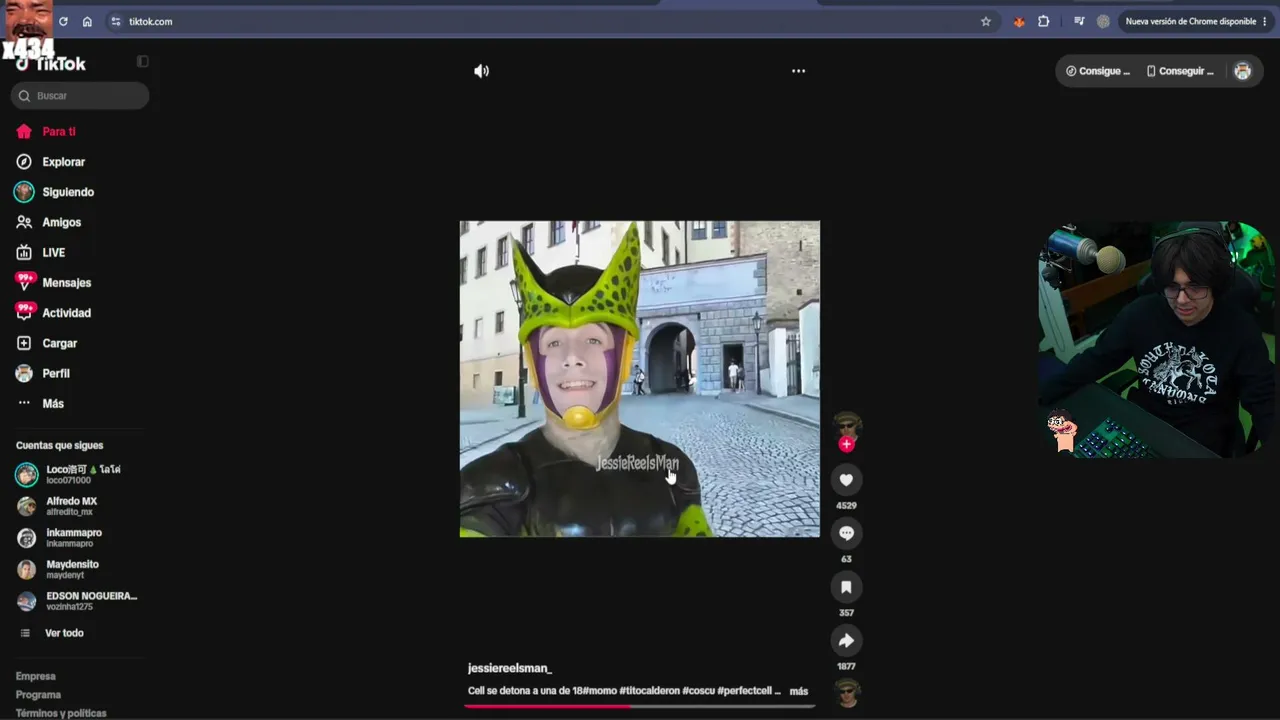Click the #titocalderon hashtag
The image size is (1280, 720).
[649, 691]
